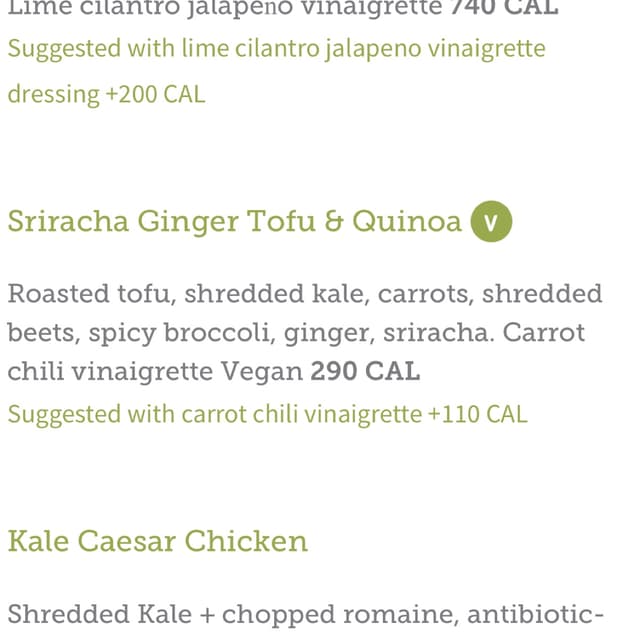This screenshot has width=640, height=640.
Task: Open the Kale Caesar Chicken menu item
Action: 158,541
